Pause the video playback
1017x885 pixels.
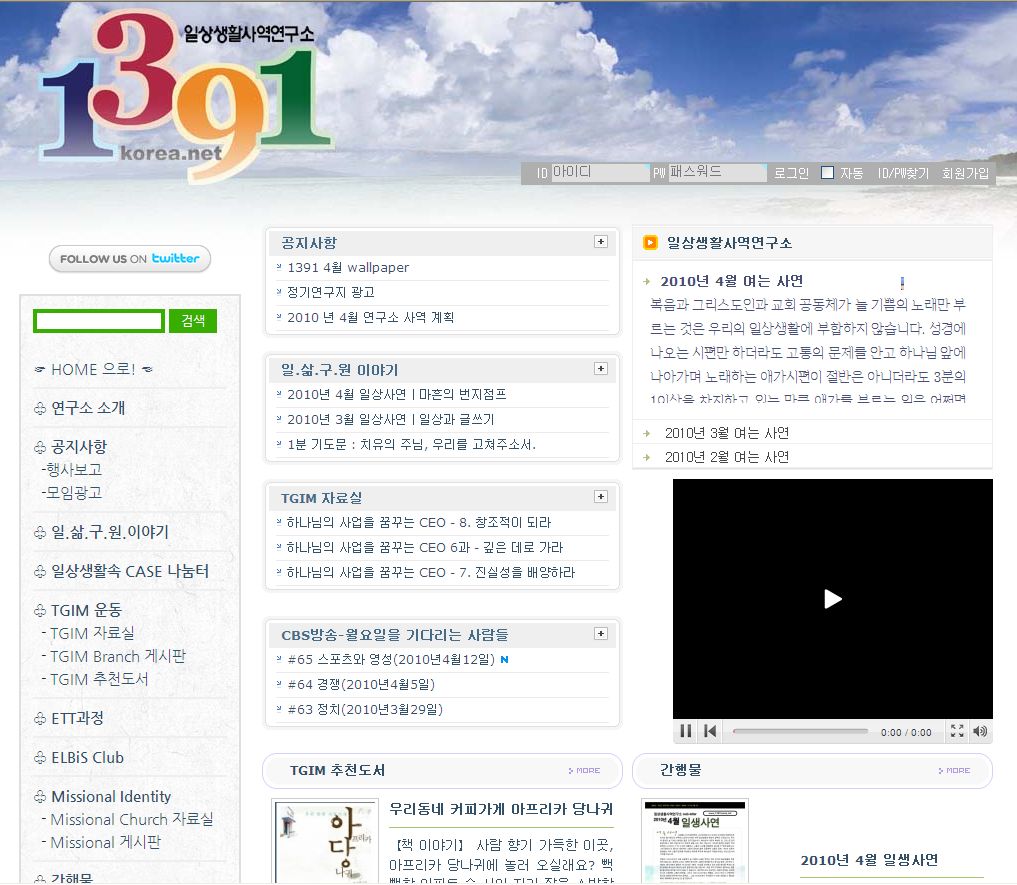pos(685,731)
